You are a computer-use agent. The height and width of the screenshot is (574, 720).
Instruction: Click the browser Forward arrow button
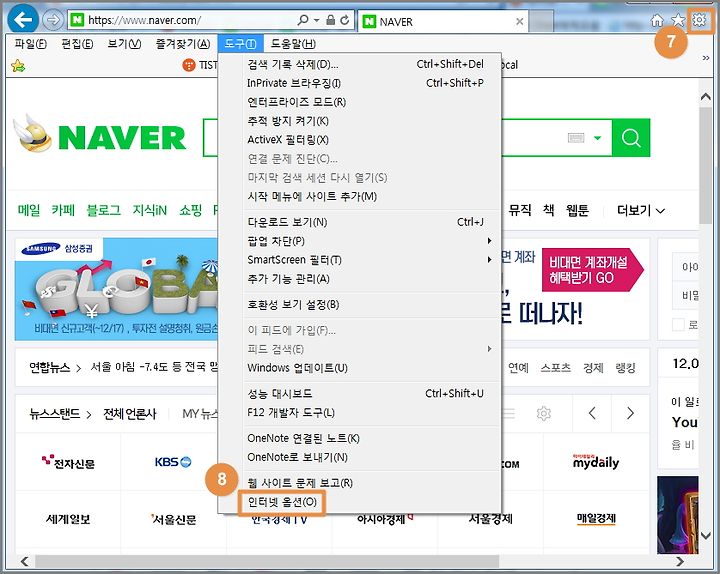[x=53, y=20]
